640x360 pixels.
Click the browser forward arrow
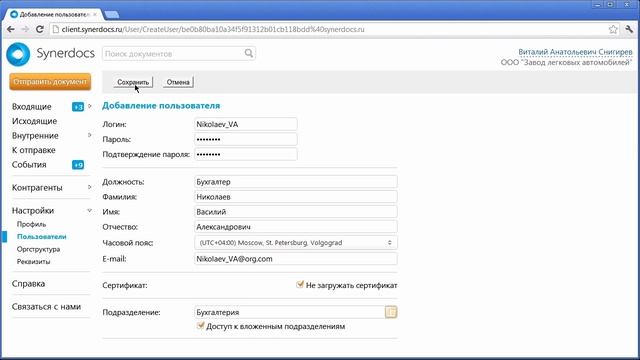25,29
